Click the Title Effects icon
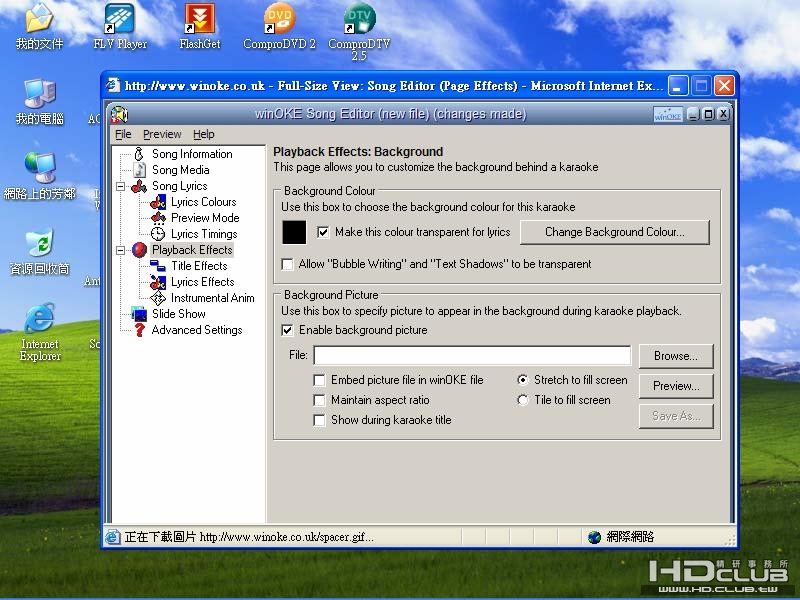The image size is (800, 600). click(x=158, y=266)
